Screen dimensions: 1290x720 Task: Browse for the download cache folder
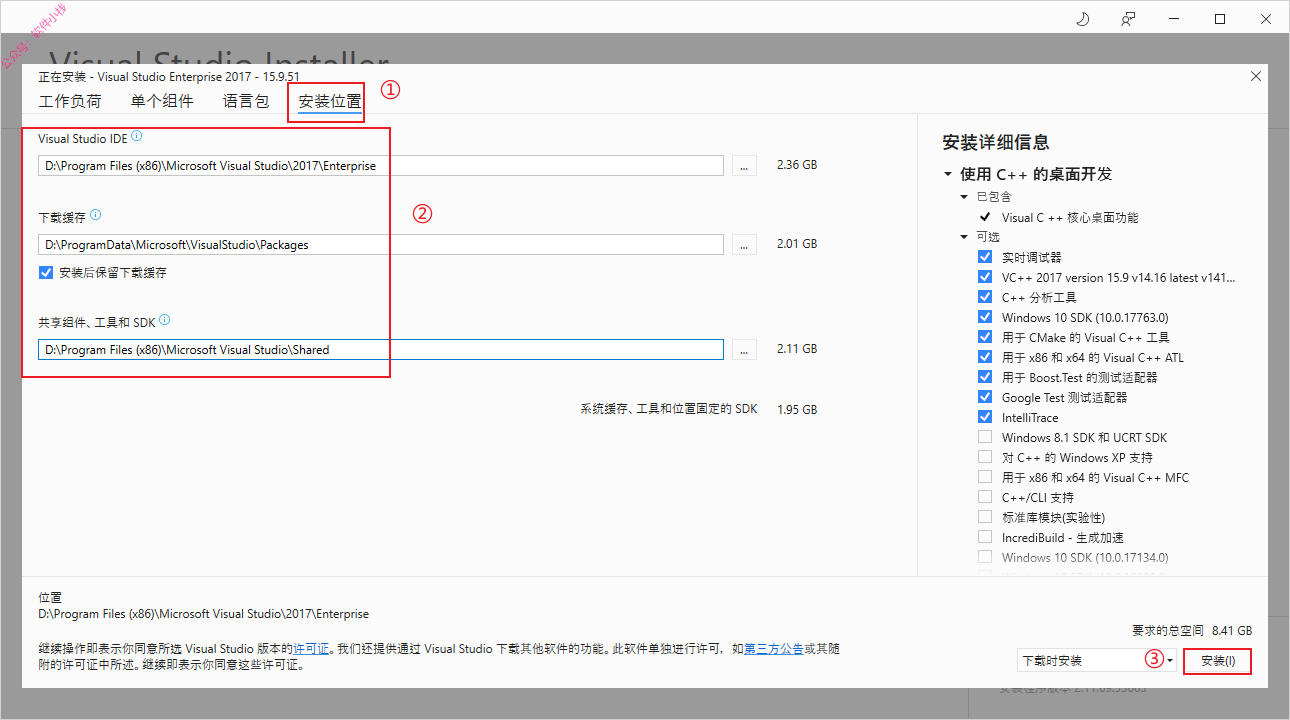tap(744, 244)
